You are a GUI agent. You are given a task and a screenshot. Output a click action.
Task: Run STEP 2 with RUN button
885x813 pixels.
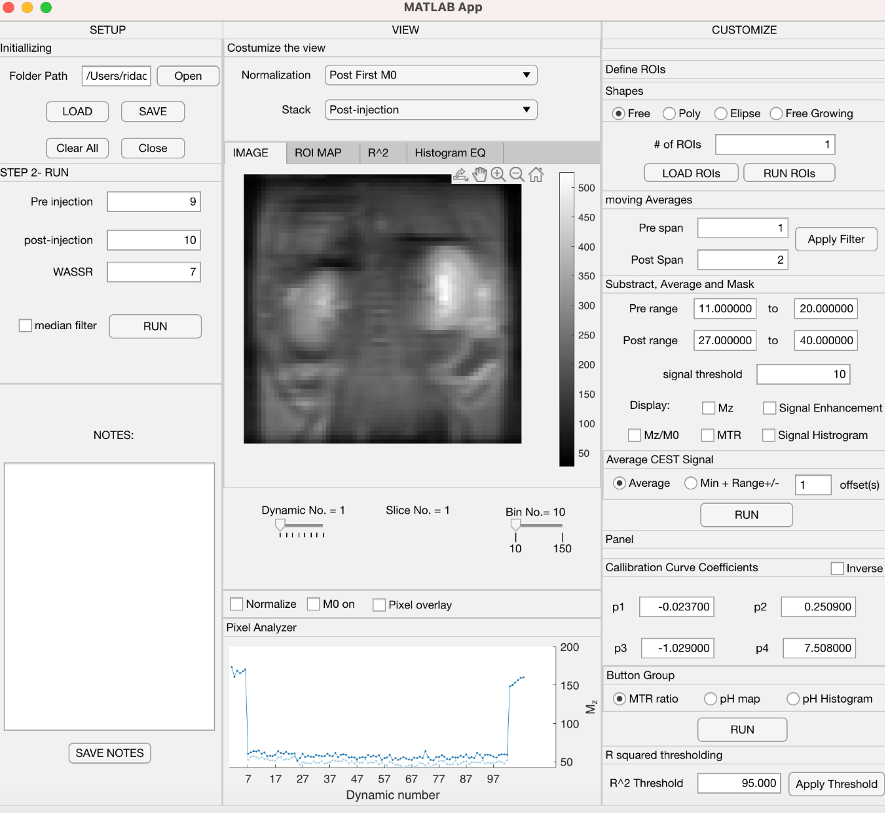pos(155,326)
